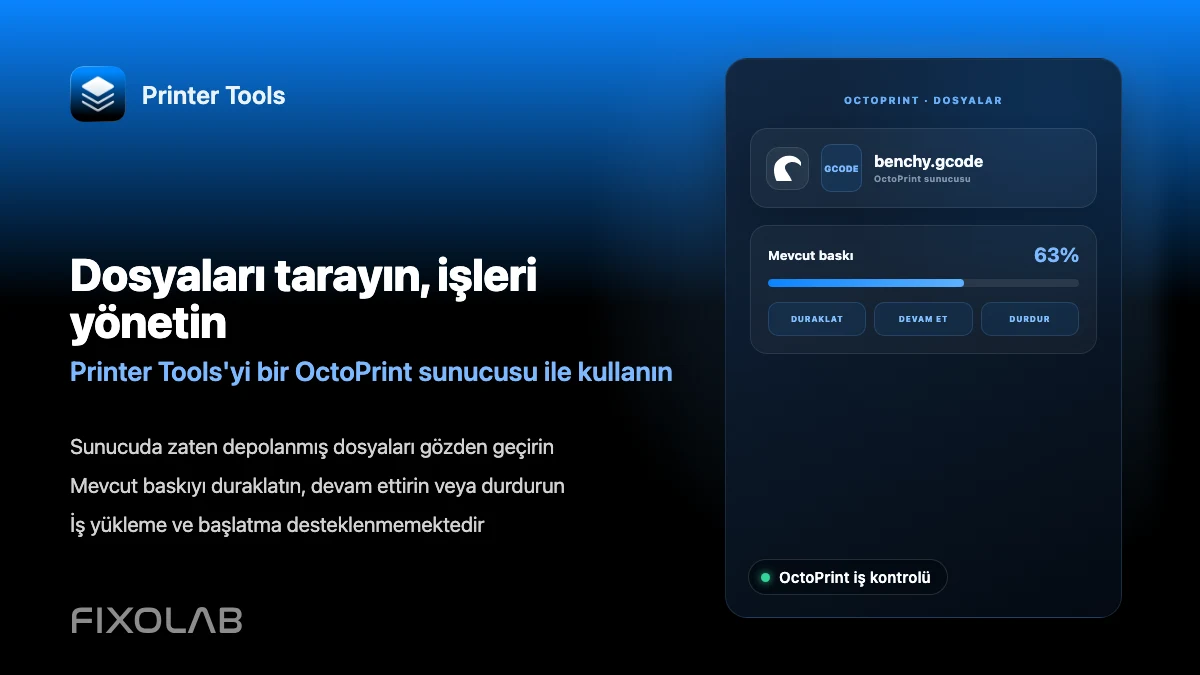
Task: Click the 63% progress value
Action: (1056, 255)
